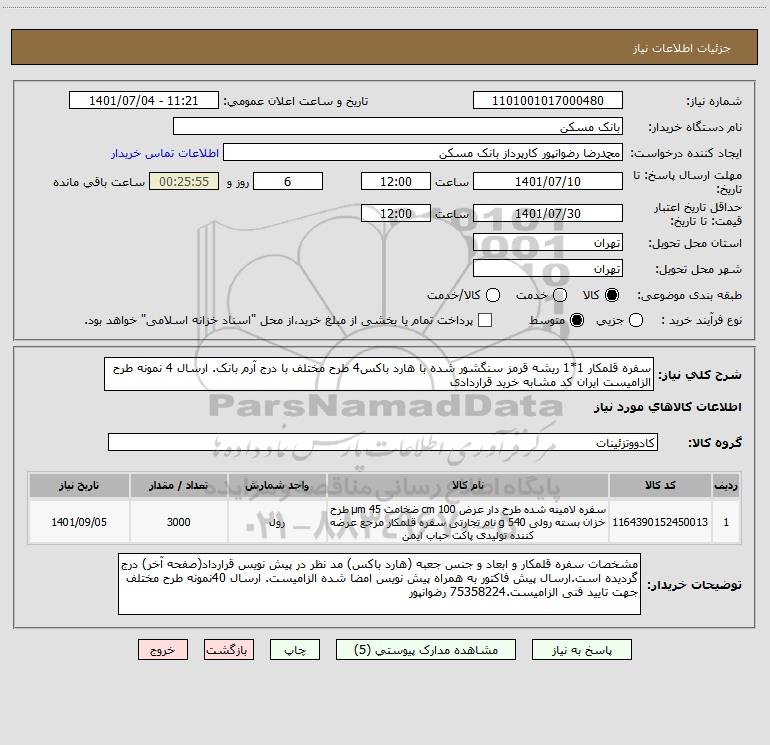Click the تعداد / مقدار column header

pyautogui.click(x=178, y=485)
